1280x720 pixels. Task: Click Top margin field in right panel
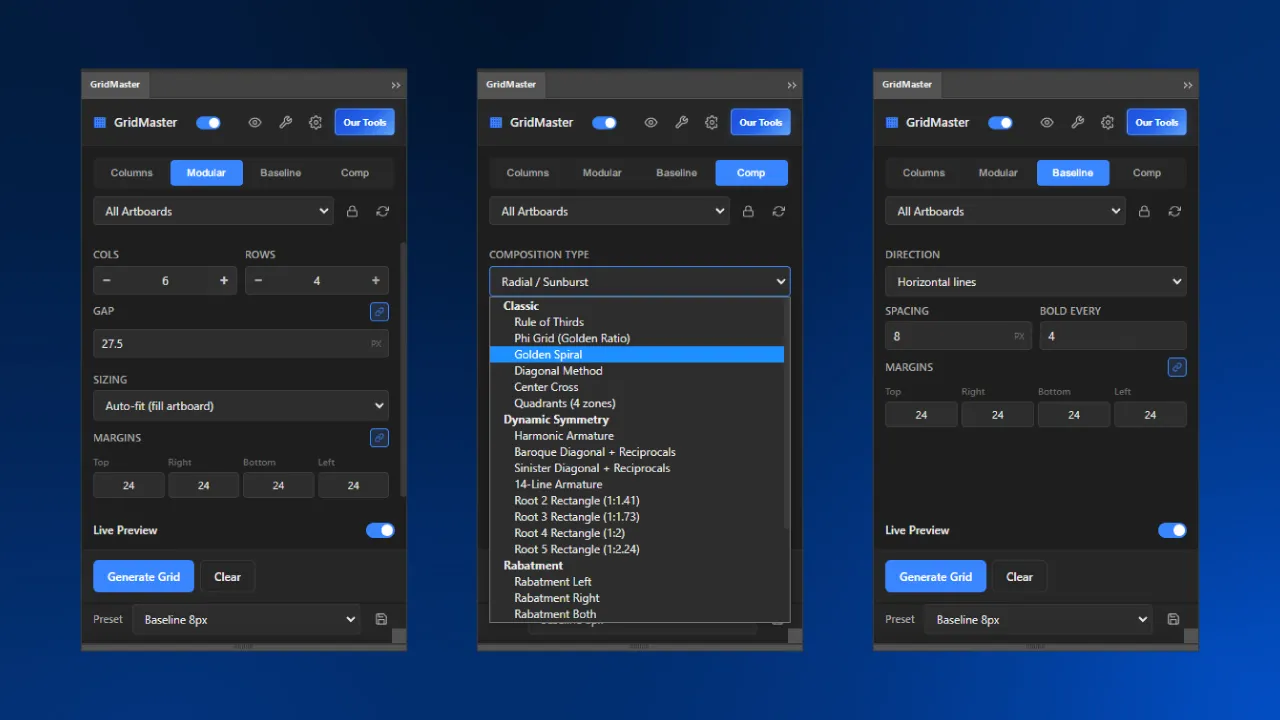[x=921, y=415]
